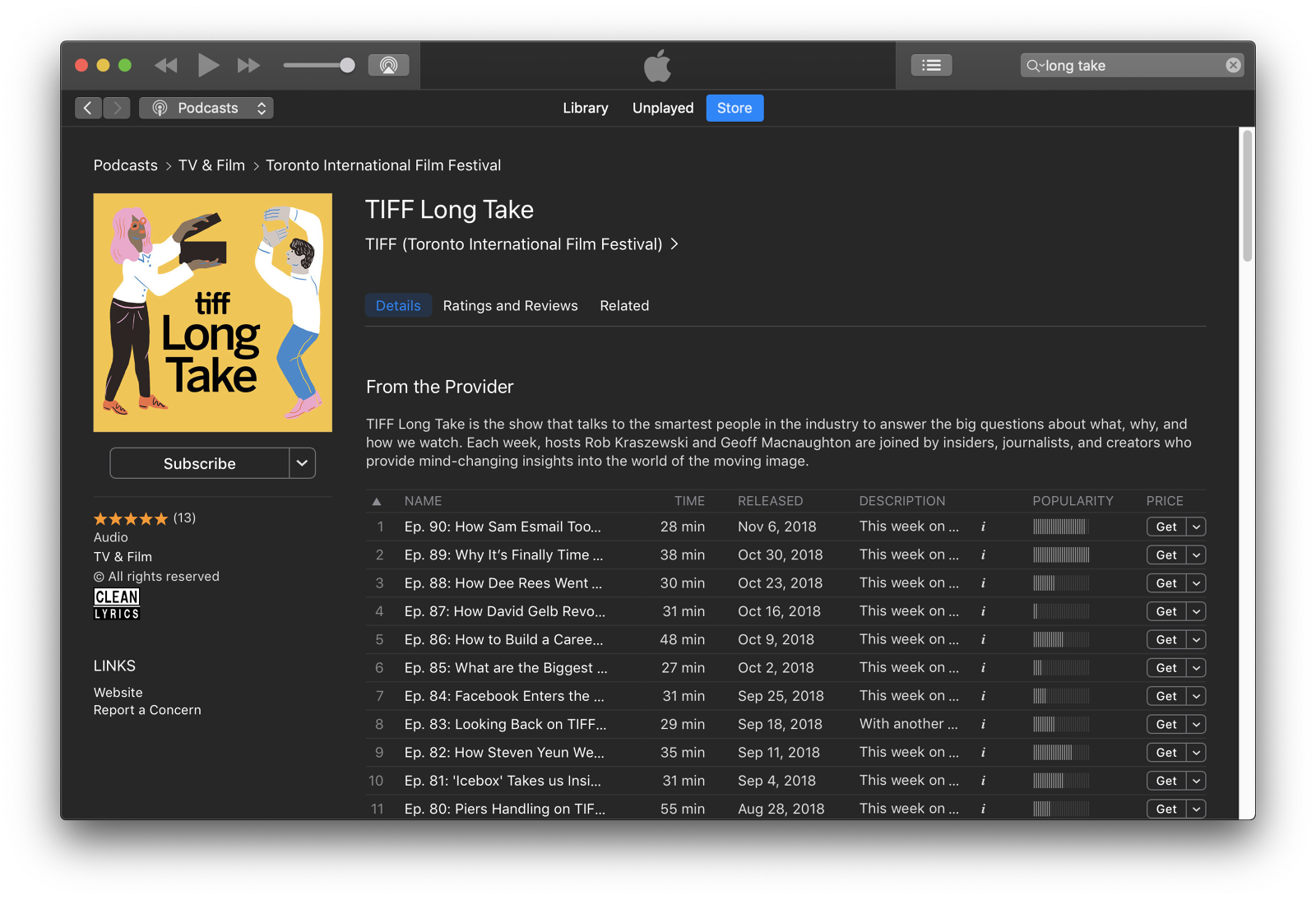Open the Related tab

pyautogui.click(x=624, y=305)
